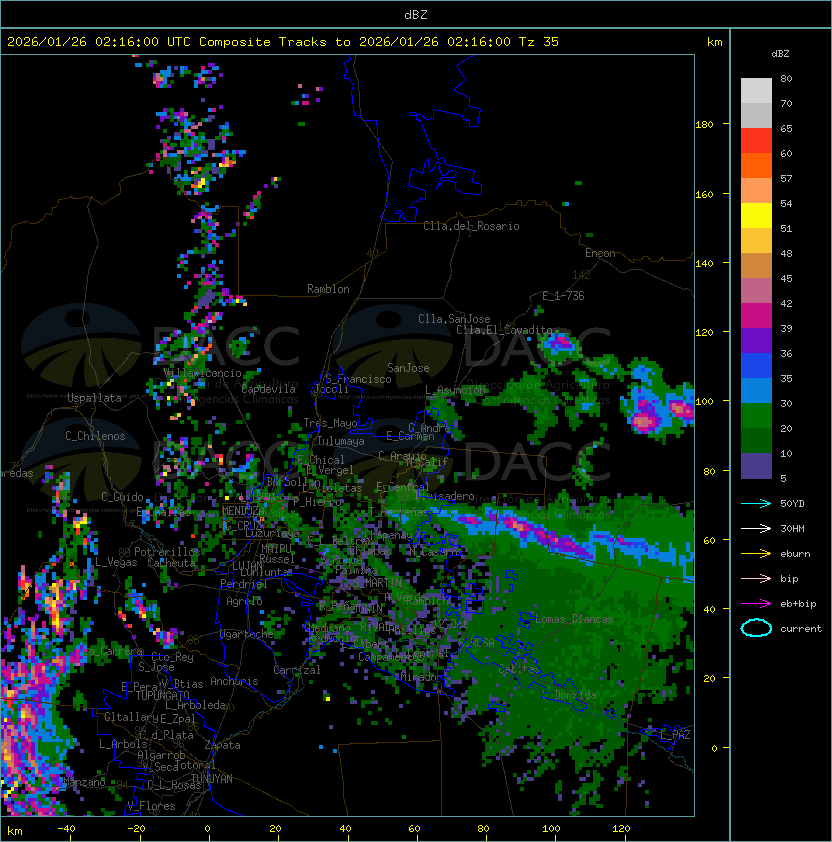Pick the magenta 39-42 dBZ swatch

[x=756, y=316]
